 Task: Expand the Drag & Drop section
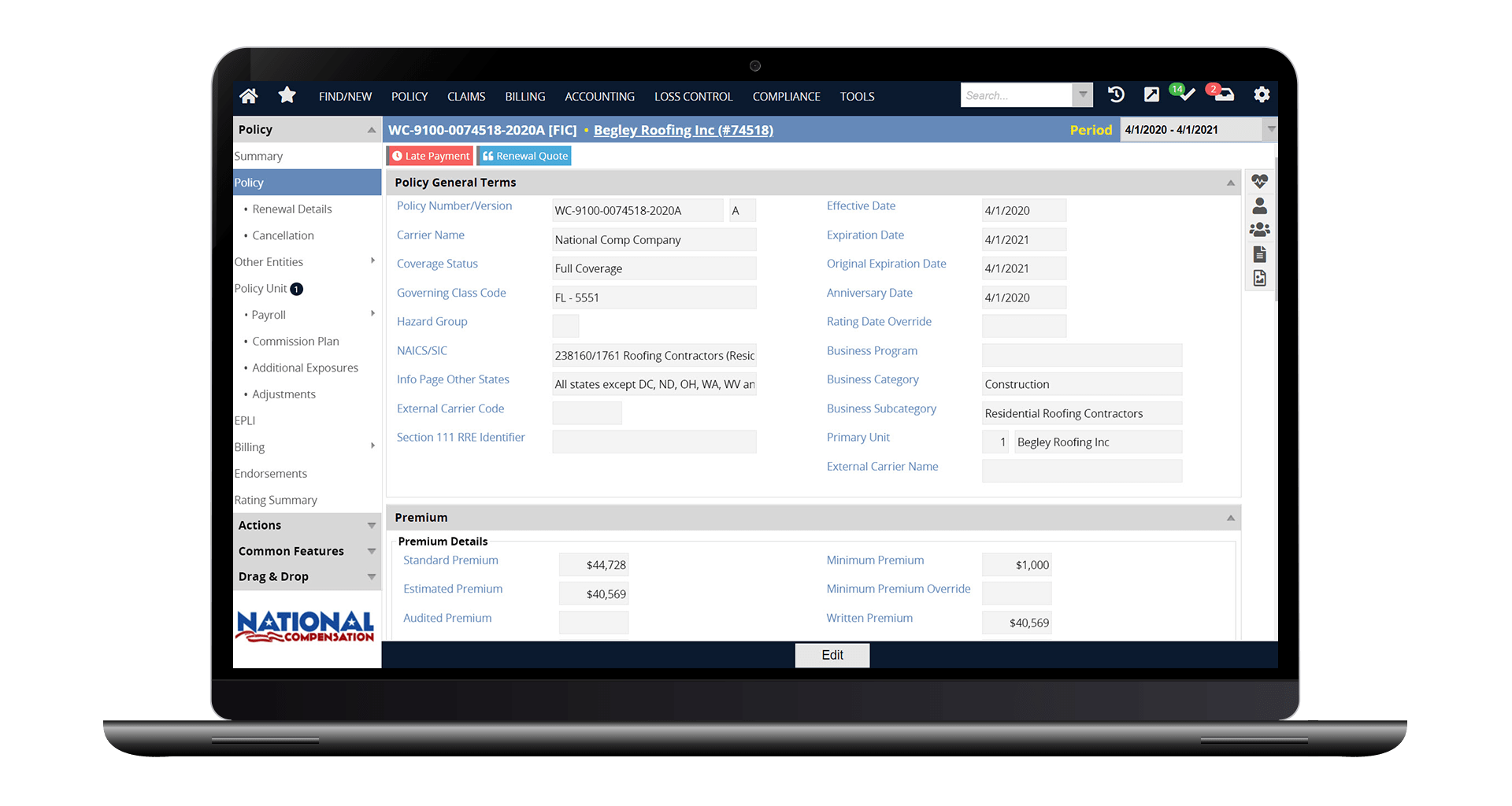(372, 577)
